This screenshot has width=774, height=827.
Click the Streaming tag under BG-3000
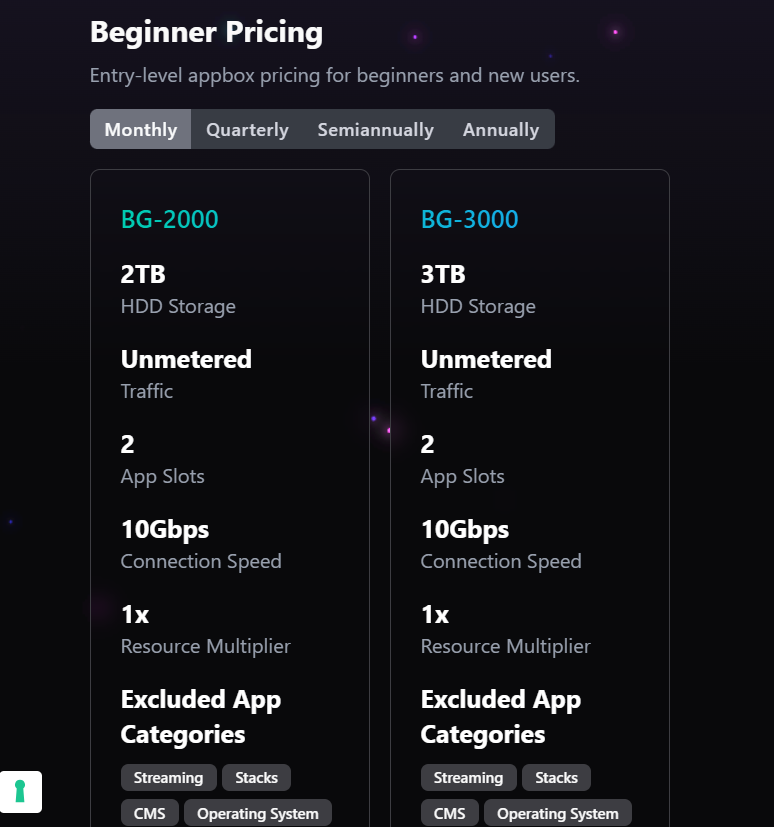(469, 777)
